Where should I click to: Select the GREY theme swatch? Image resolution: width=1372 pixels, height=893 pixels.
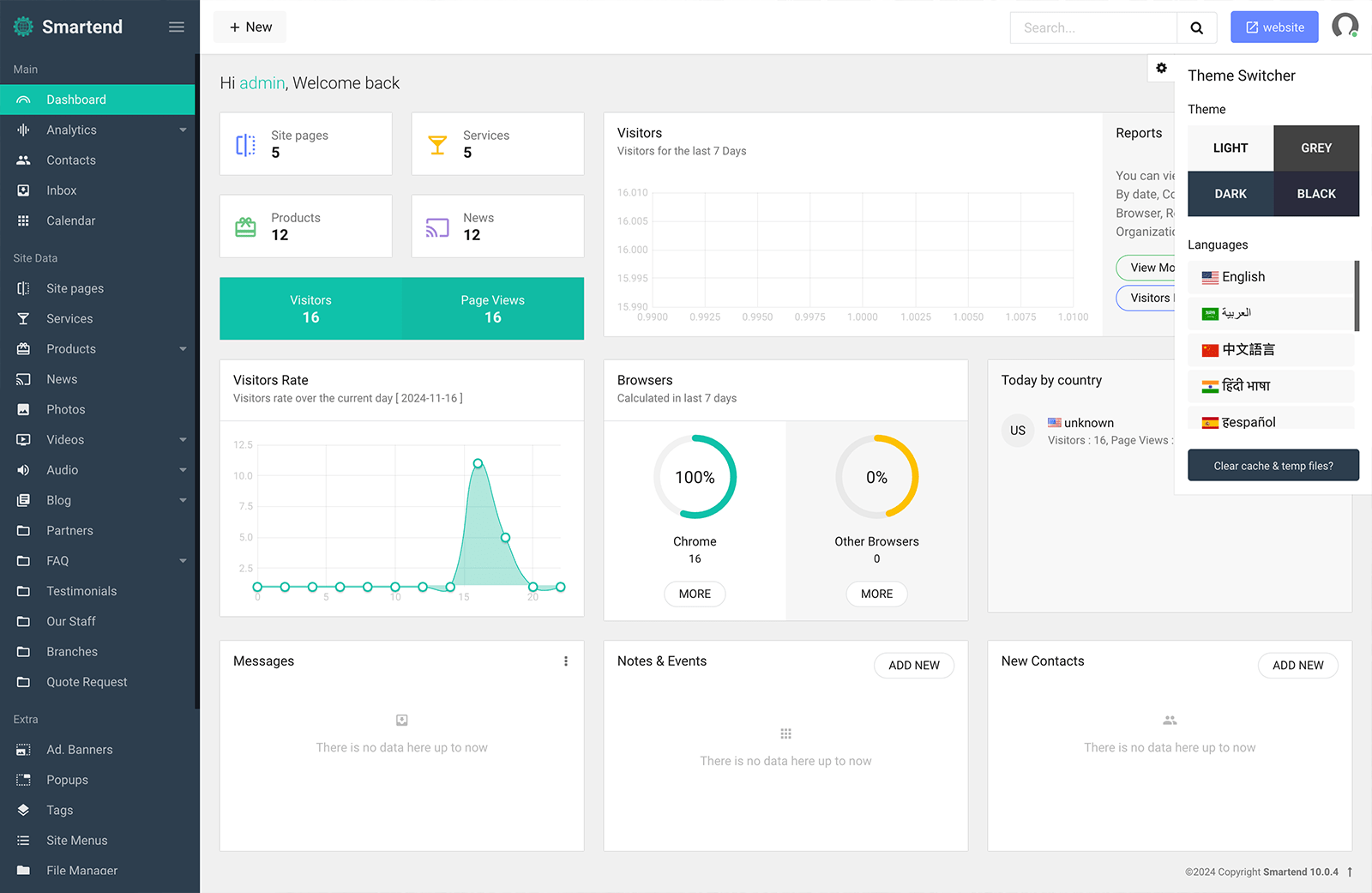click(x=1316, y=148)
